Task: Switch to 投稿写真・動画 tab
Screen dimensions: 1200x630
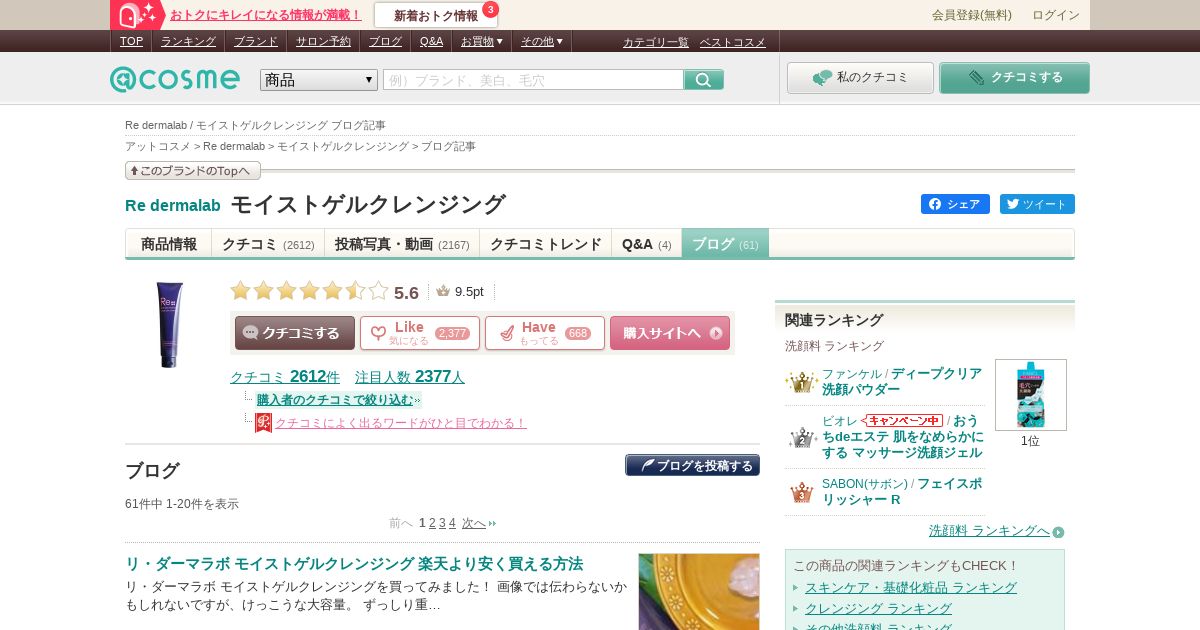Action: 402,244
